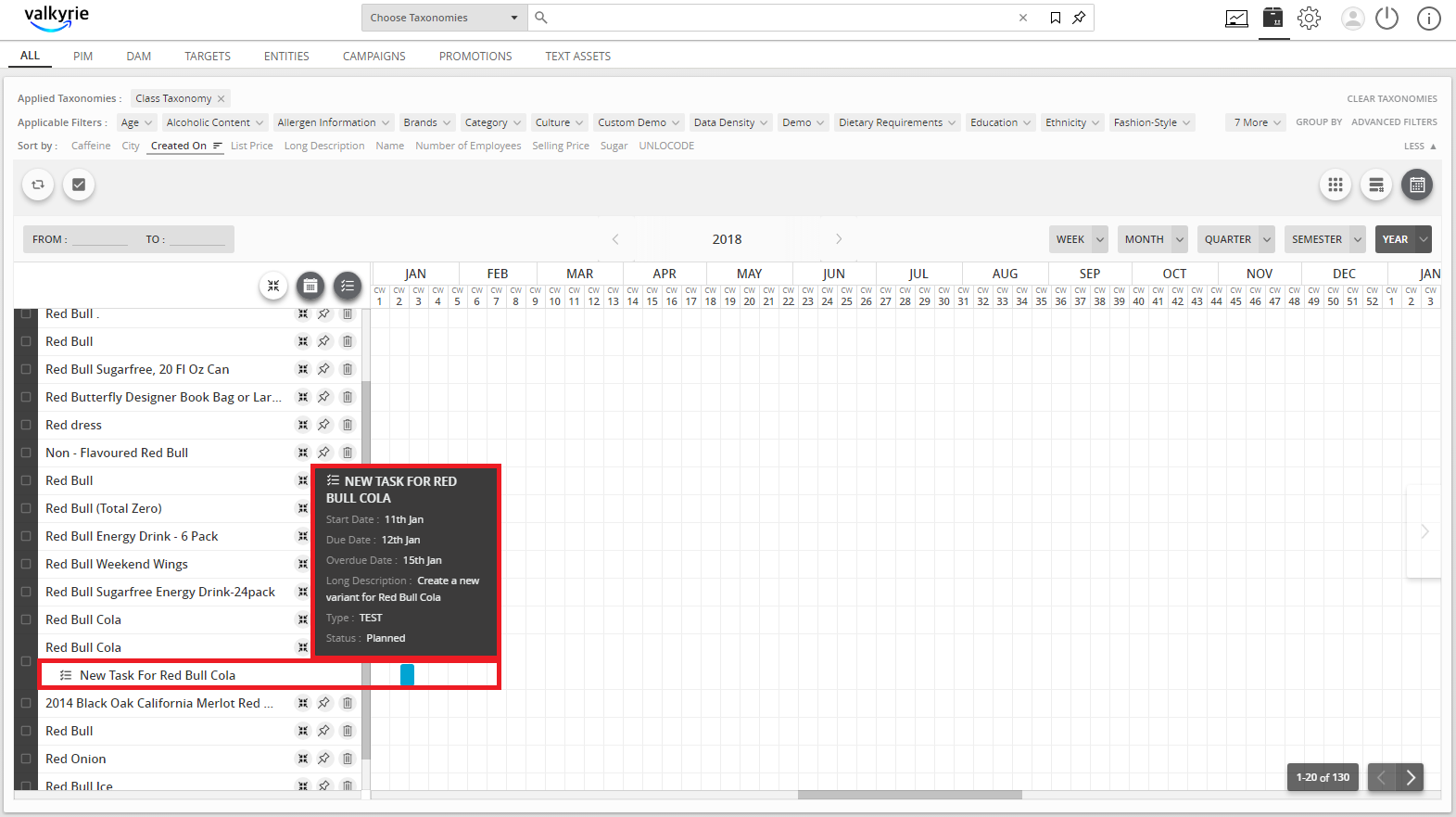1456x817 pixels.
Task: Go to next year arrow after 2018
Action: click(x=839, y=239)
